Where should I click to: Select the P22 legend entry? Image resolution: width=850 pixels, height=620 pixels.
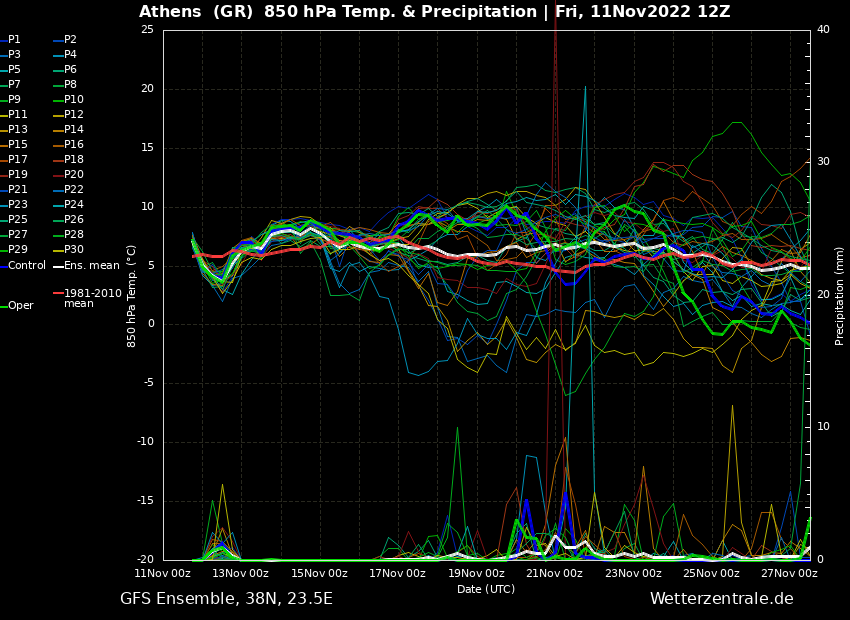click(x=73, y=190)
